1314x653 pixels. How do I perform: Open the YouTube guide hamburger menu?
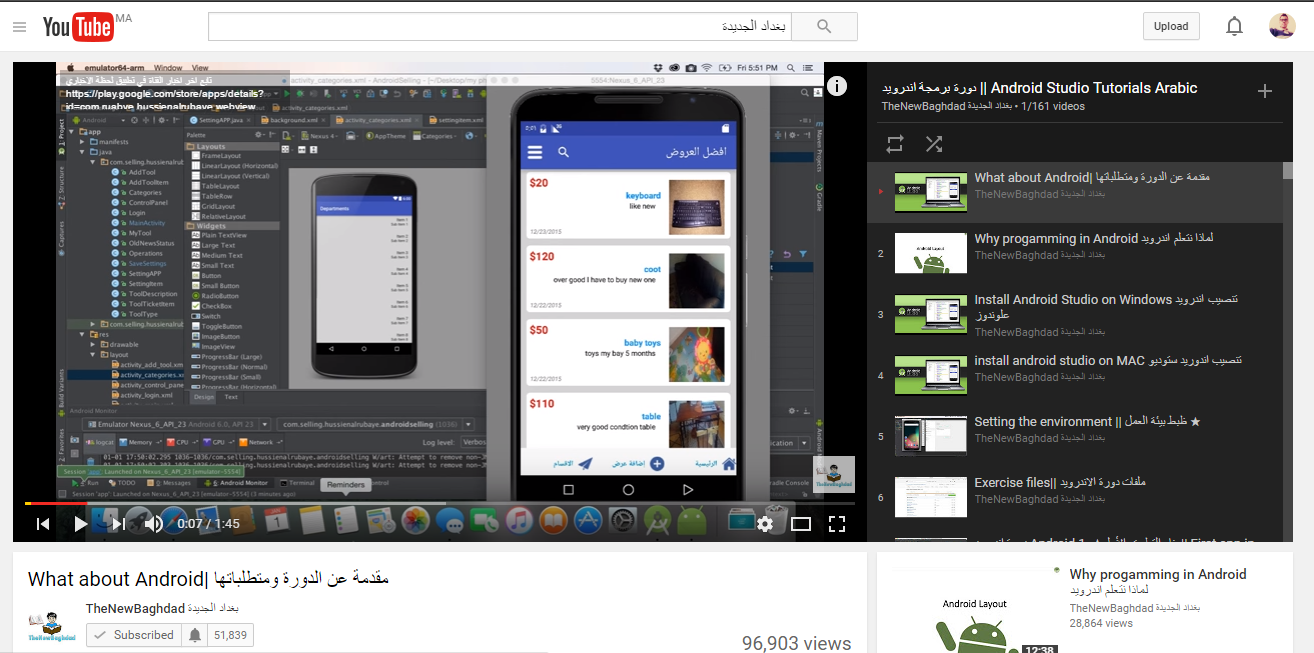19,27
